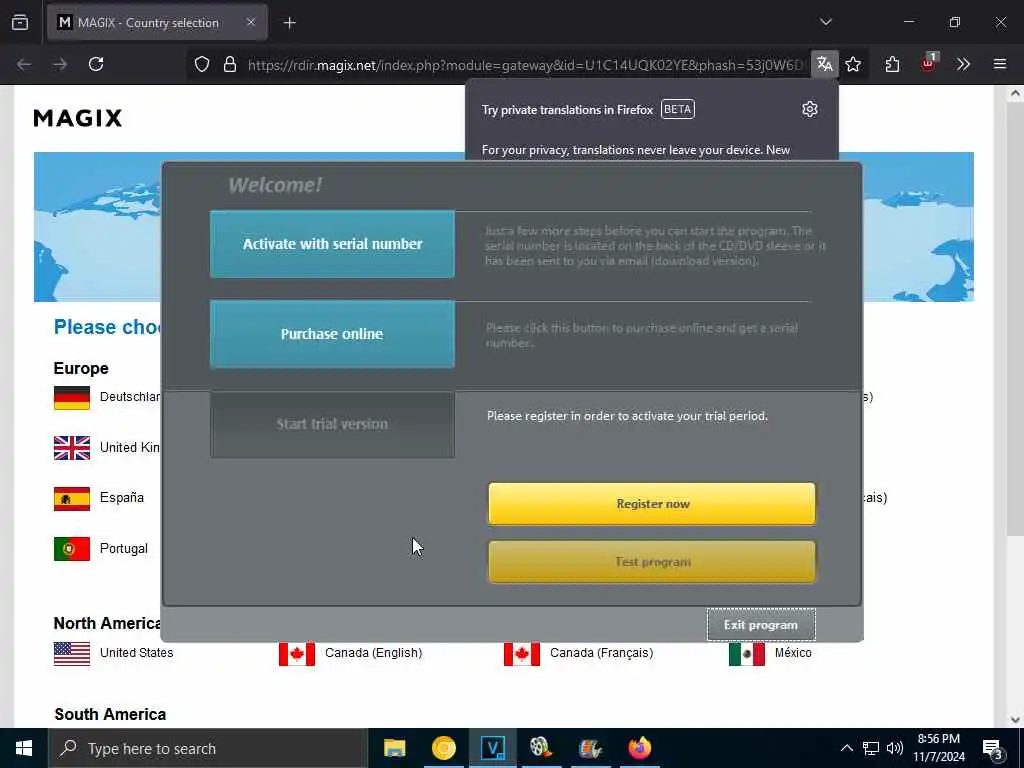Click the URL address bar
The image size is (1024, 768).
(x=525, y=65)
